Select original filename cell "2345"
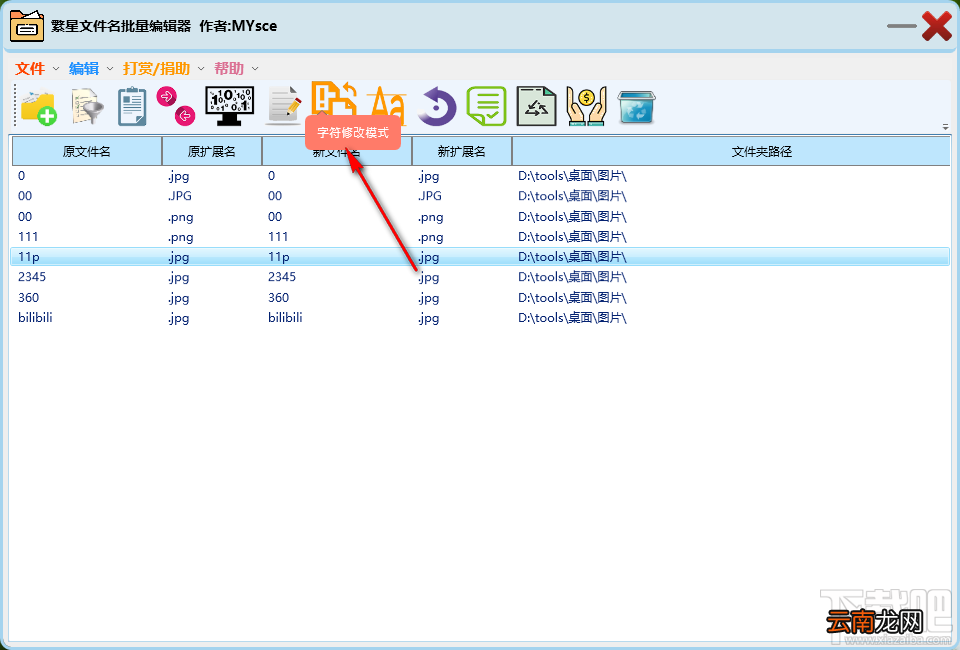The image size is (960, 650). point(32,277)
